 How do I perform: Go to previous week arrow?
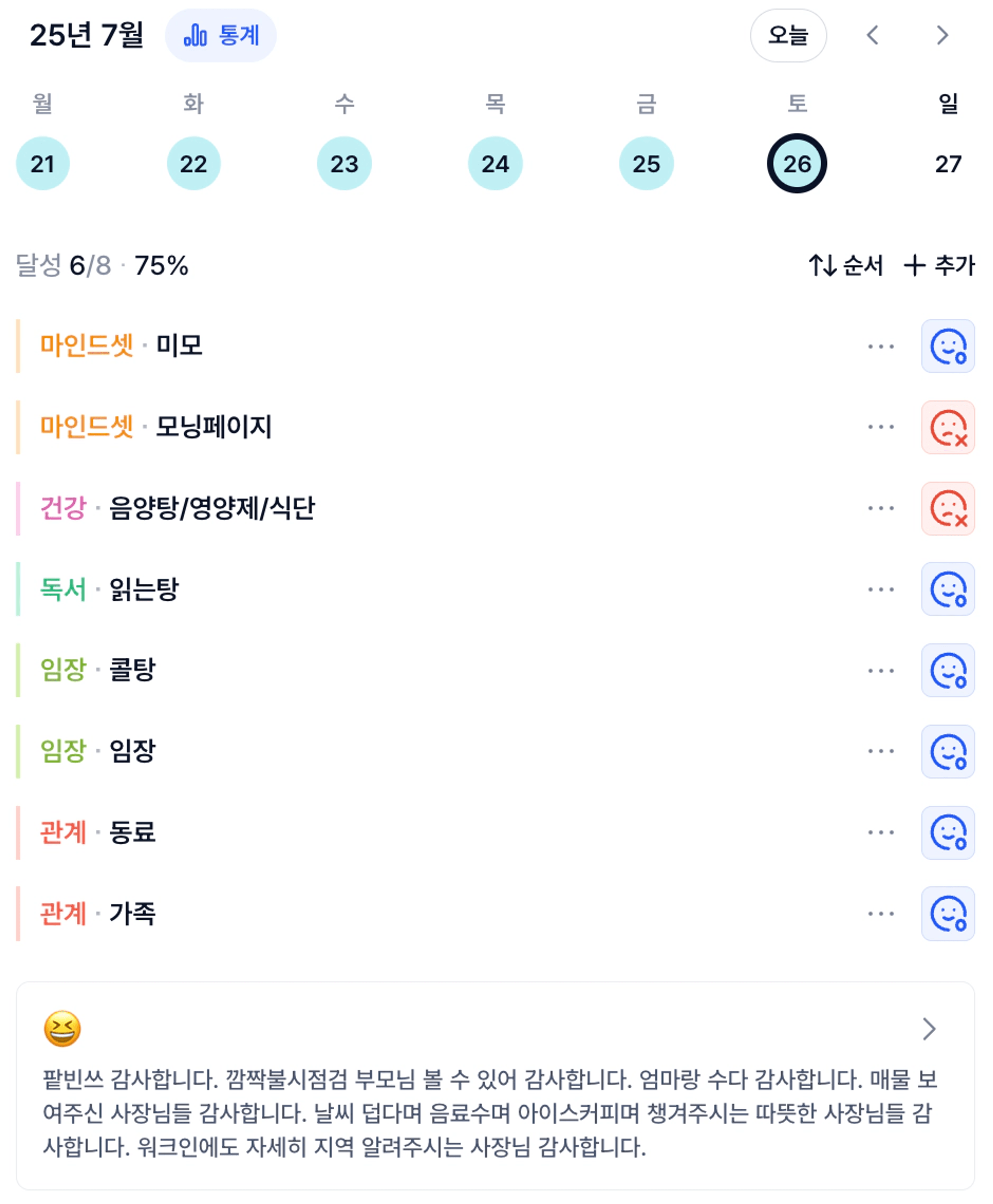point(872,35)
